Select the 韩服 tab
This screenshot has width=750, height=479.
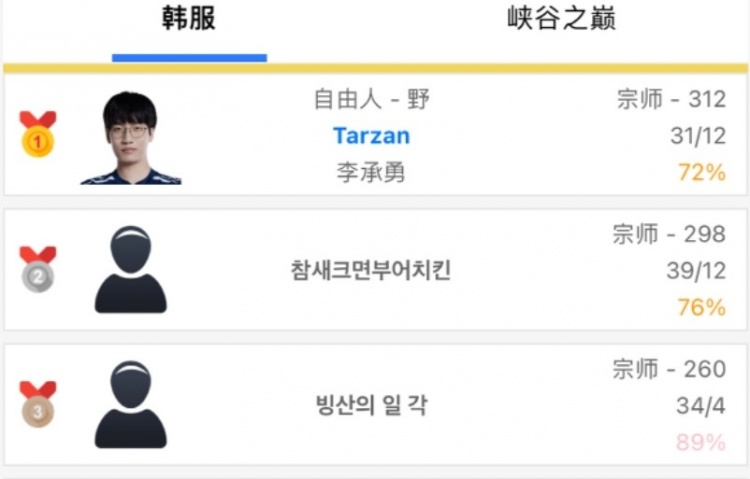(189, 18)
